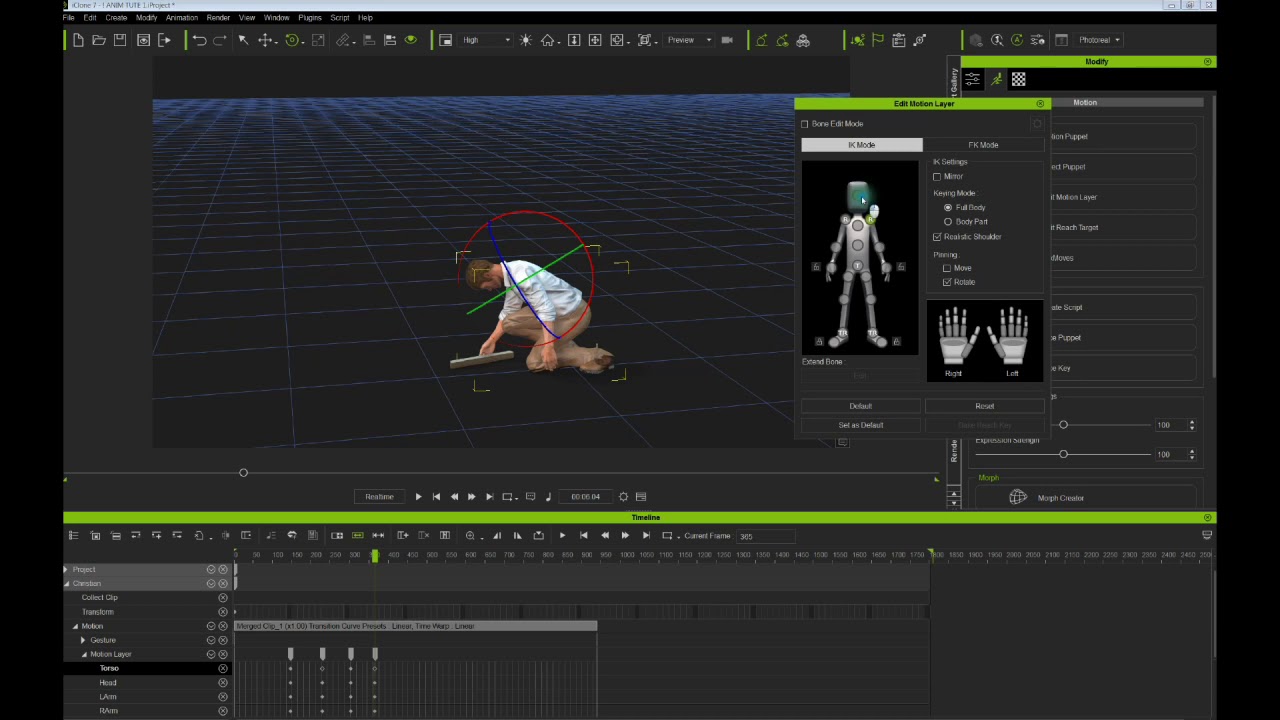The width and height of the screenshot is (1280, 720).
Task: Toggle the Realistic Shoulder checkbox
Action: [x=938, y=237]
